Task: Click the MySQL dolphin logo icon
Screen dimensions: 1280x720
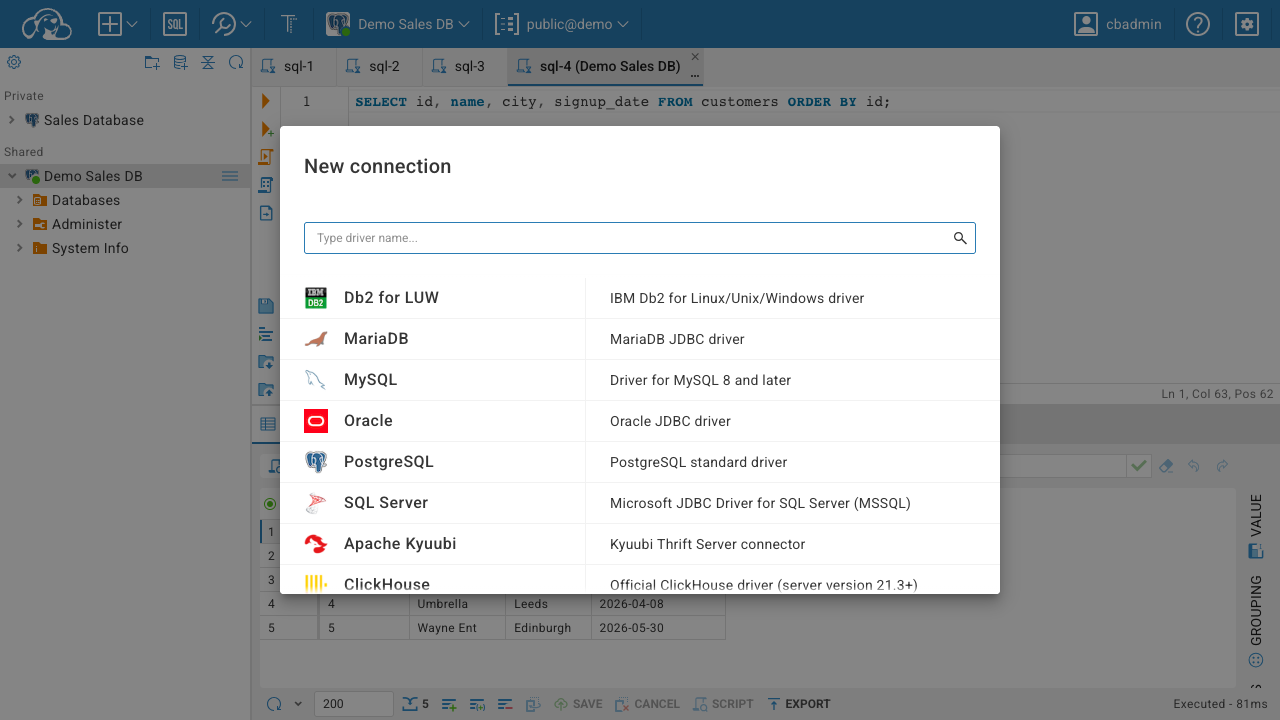Action: (316, 380)
